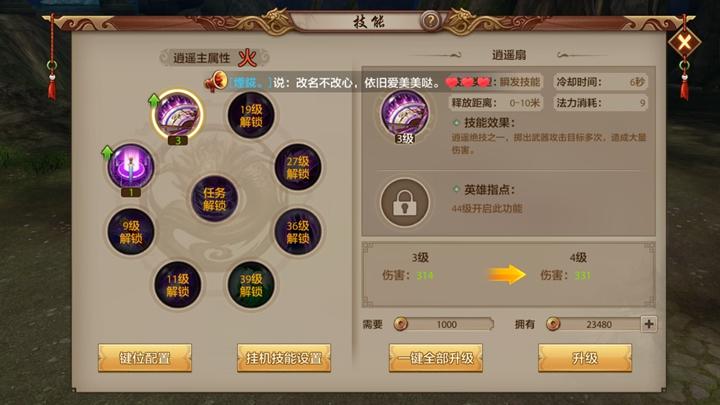Add coins with the plus button
The height and width of the screenshot is (405, 720).
[x=649, y=324]
